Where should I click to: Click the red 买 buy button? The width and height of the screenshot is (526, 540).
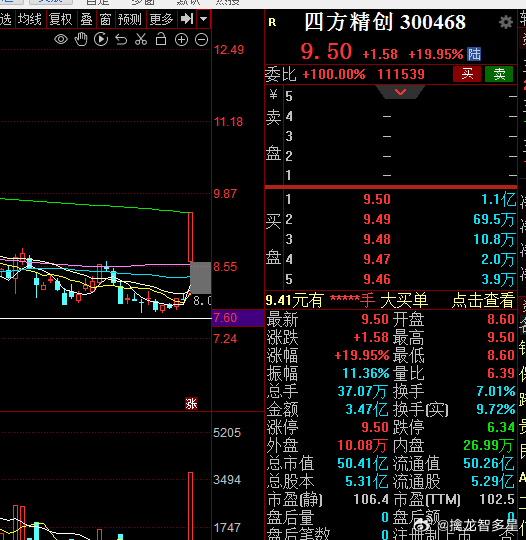click(467, 74)
